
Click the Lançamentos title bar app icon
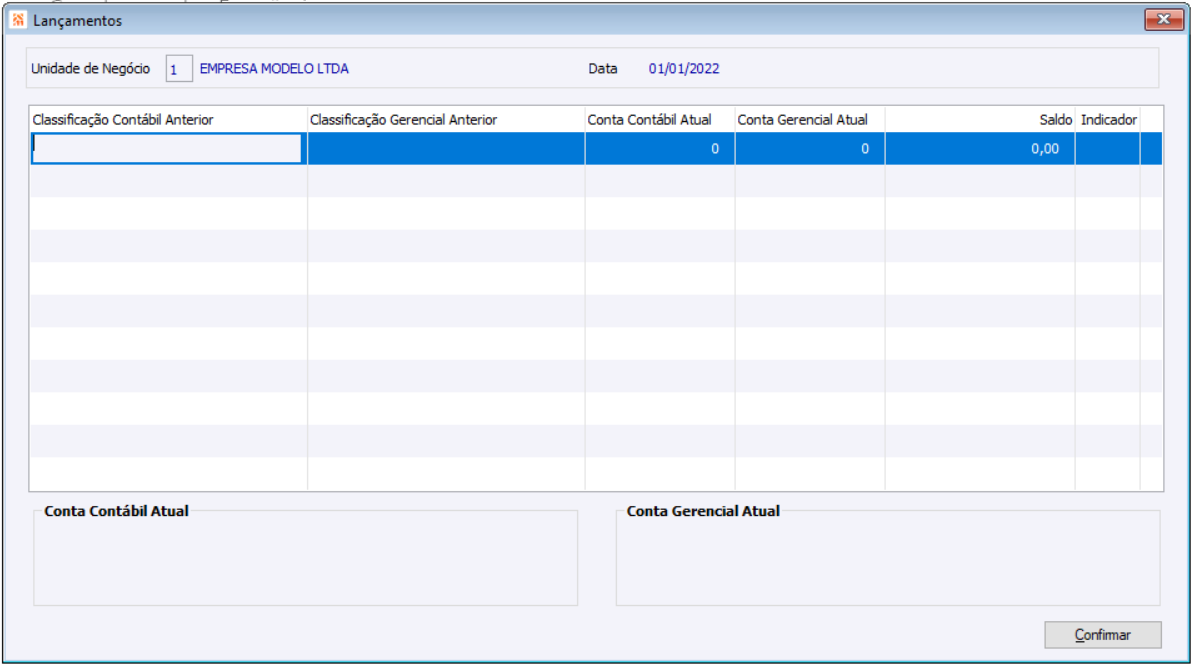(x=18, y=20)
